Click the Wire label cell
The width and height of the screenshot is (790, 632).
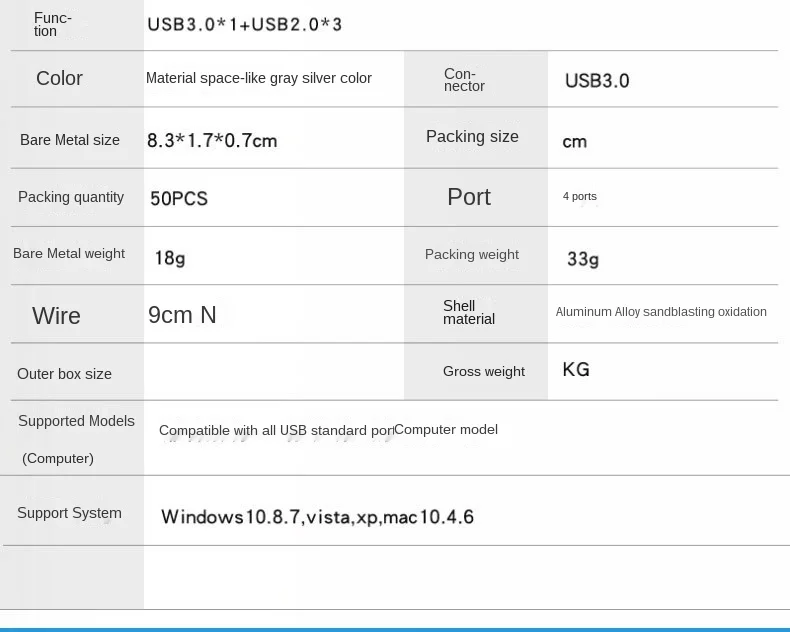(56, 316)
